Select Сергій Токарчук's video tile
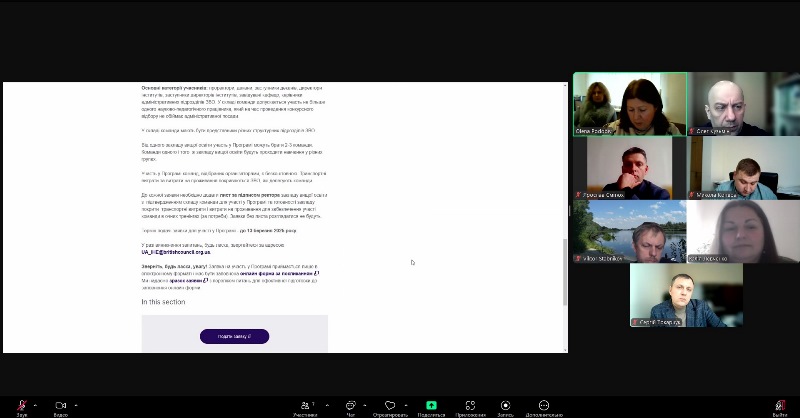This screenshot has width=800, height=418. [687, 295]
